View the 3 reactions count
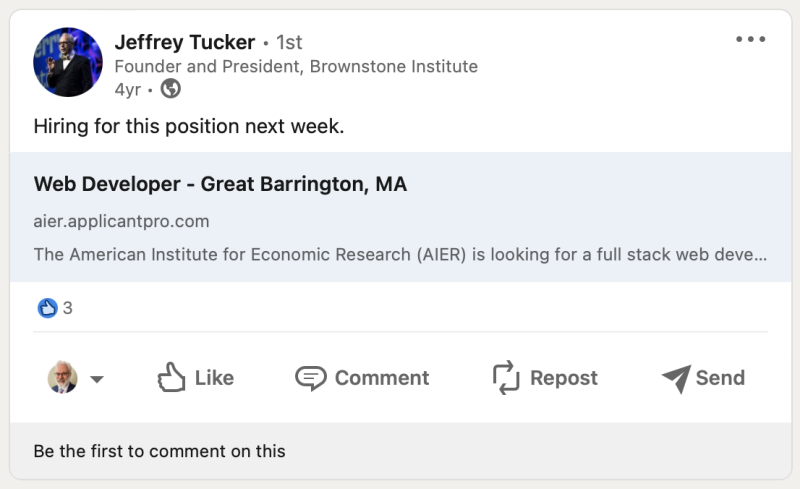This screenshot has height=489, width=800. click(x=67, y=308)
